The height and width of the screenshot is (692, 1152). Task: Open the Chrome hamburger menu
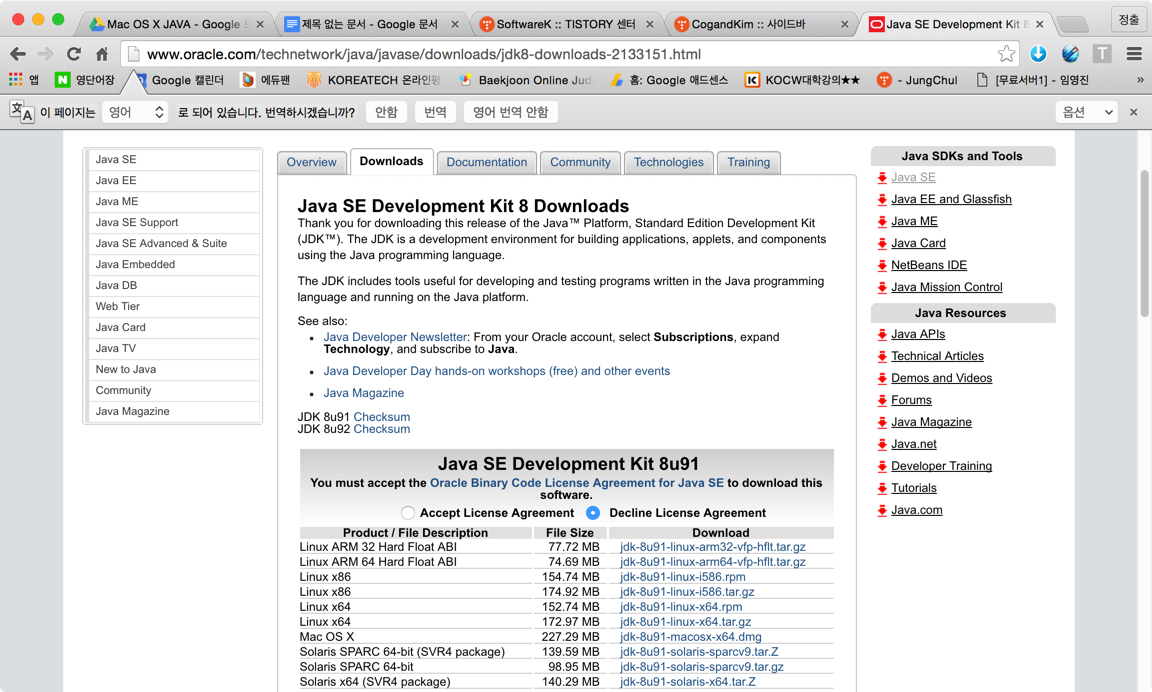(x=1134, y=54)
